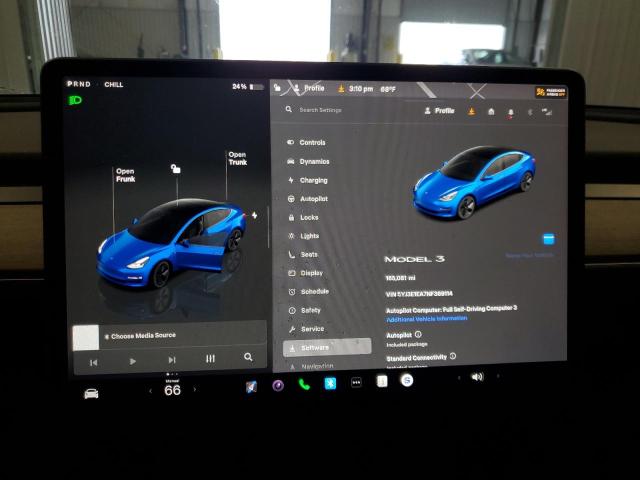640x480 pixels.
Task: Tap Open Trunk
Action: 238,158
